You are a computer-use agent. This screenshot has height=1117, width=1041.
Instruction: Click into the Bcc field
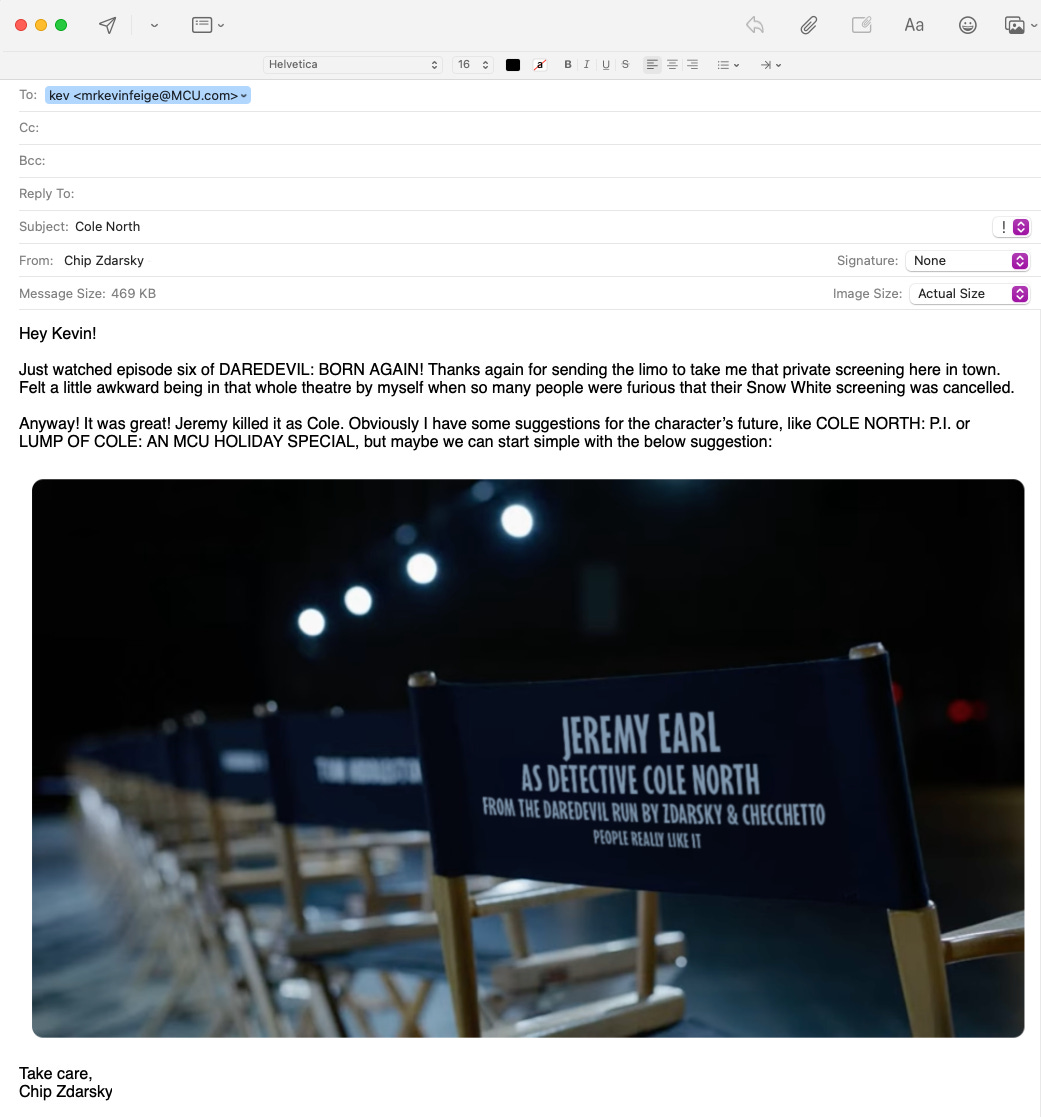tap(529, 161)
